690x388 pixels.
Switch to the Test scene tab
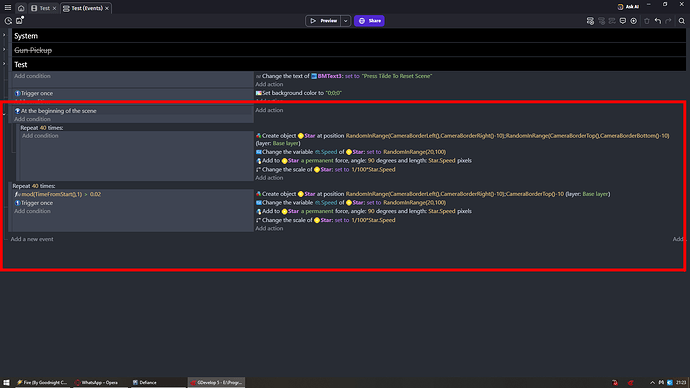[42, 8]
